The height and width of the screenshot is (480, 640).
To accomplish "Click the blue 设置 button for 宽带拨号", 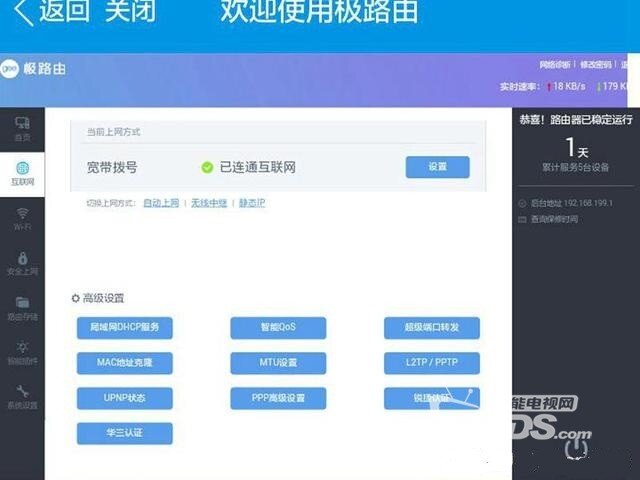I will coord(437,167).
